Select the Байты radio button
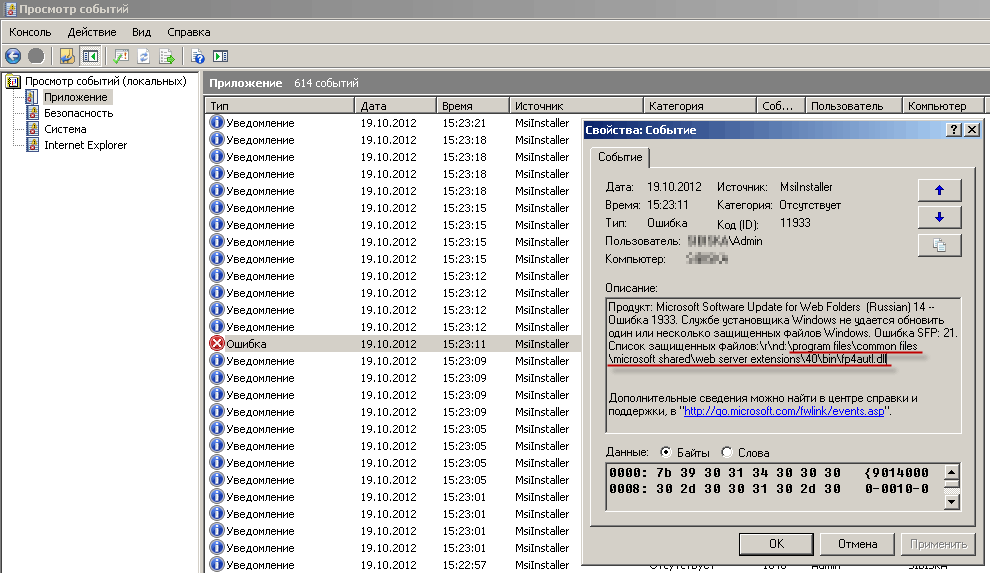Image resolution: width=990 pixels, height=573 pixels. pos(665,452)
